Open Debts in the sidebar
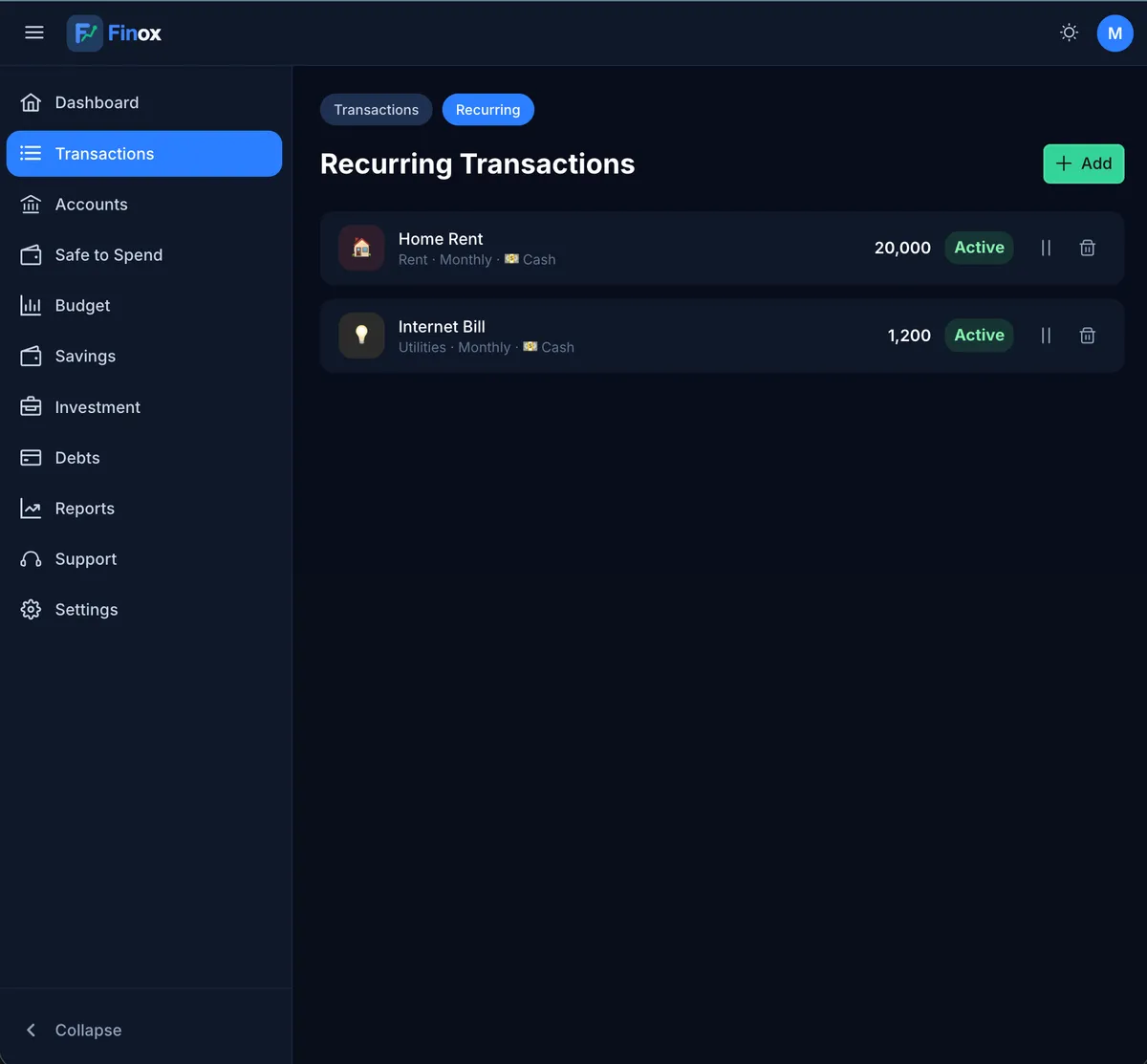Image resolution: width=1147 pixels, height=1064 pixels. pos(144,458)
